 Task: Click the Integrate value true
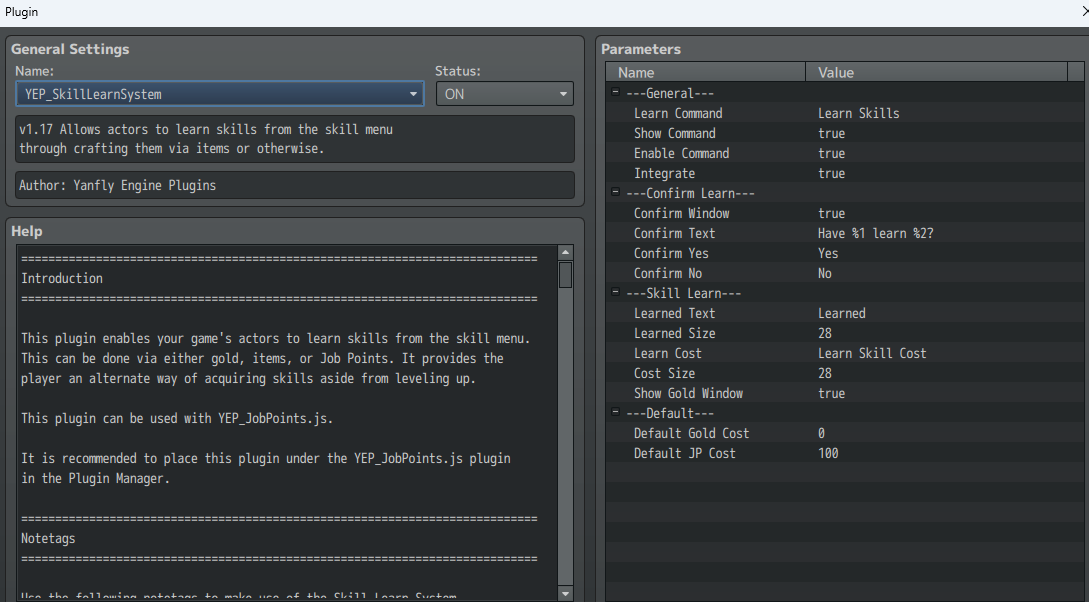pos(831,174)
